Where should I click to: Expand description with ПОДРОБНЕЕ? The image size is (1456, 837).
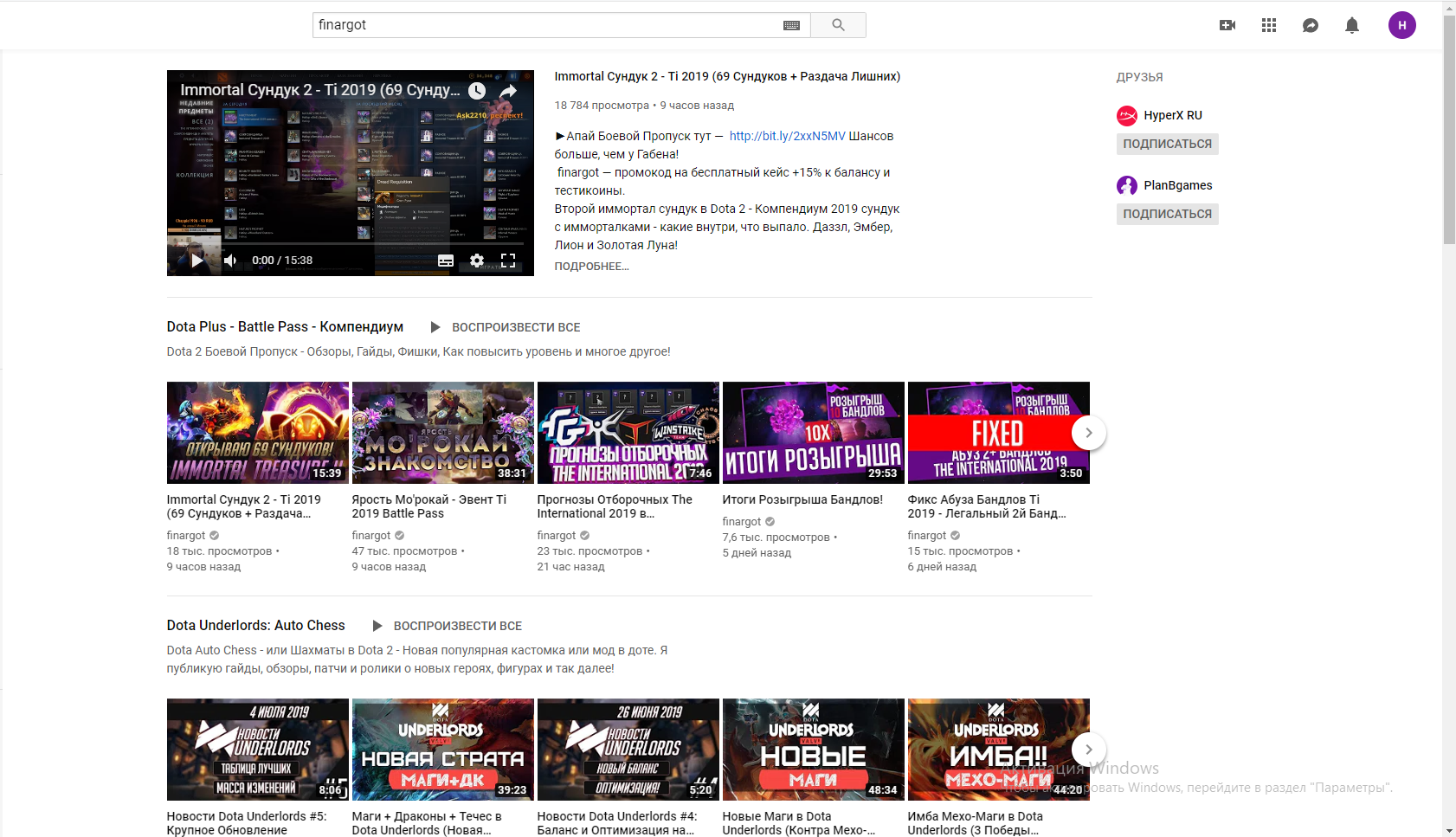coord(591,266)
